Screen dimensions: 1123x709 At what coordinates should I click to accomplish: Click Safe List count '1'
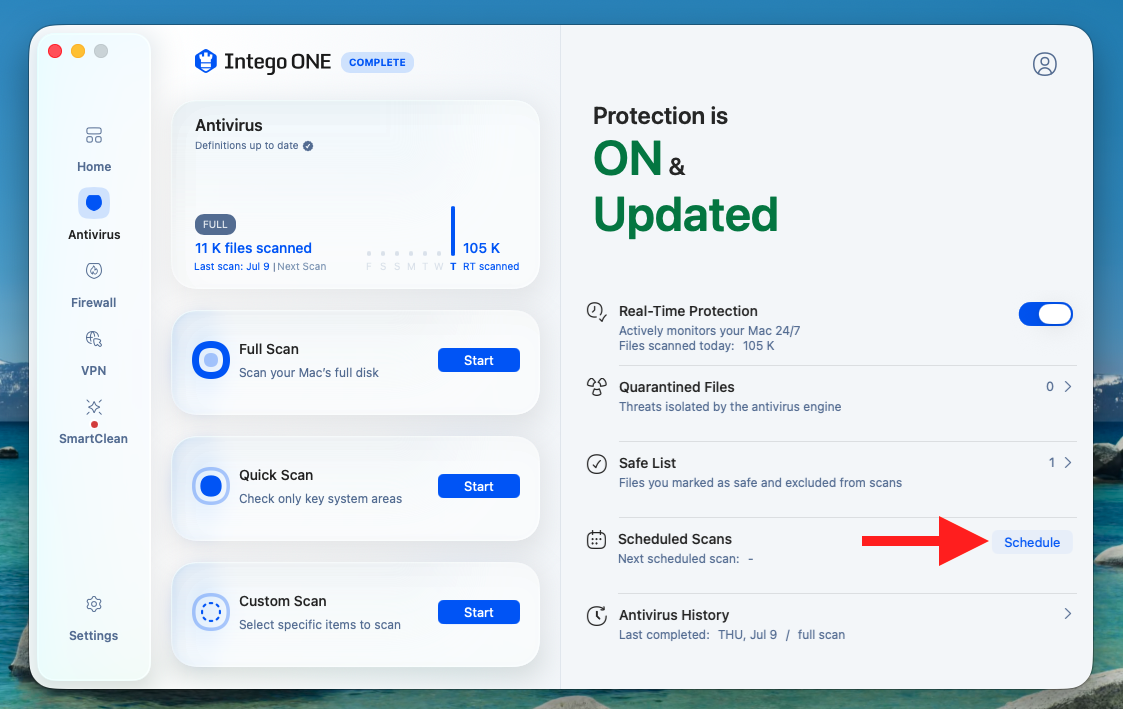[1051, 463]
